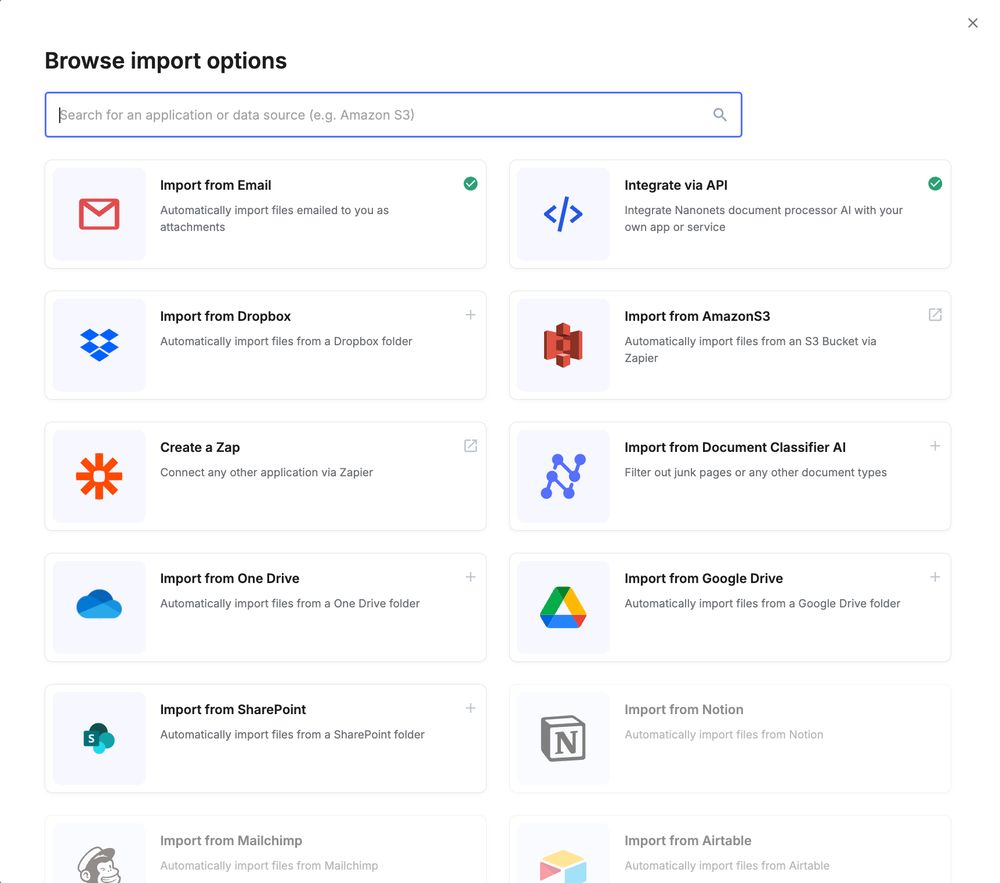
Task: Click plus on Import from Google Drive
Action: (x=935, y=577)
